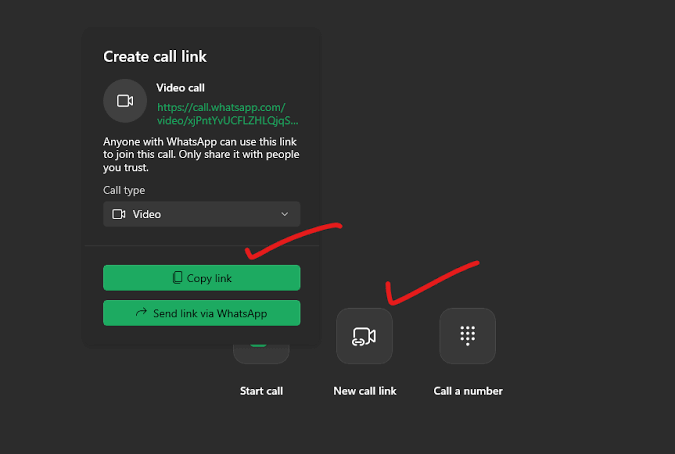Click the Start call label
The image size is (675, 454).
coord(261,391)
